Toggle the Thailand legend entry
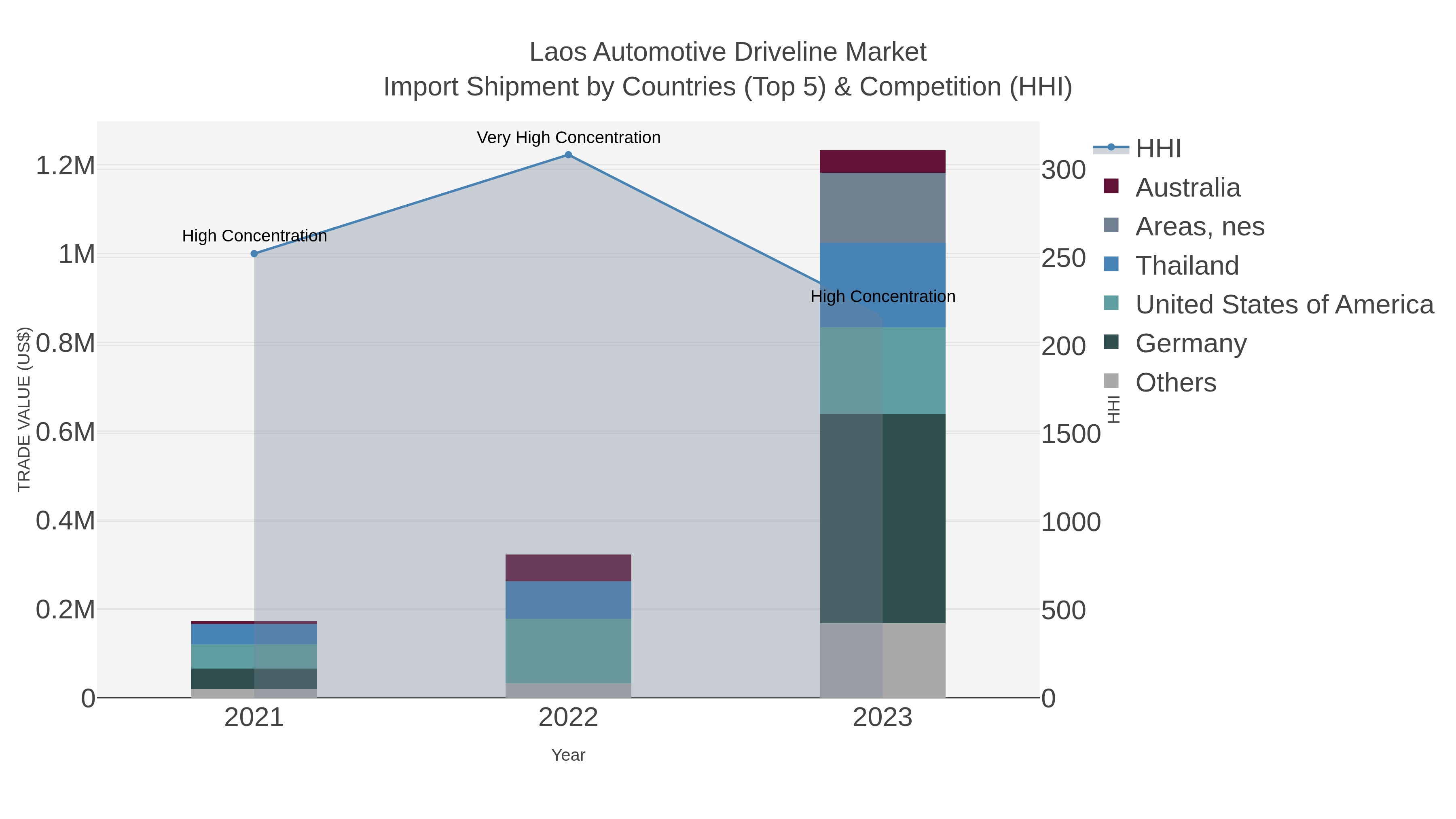This screenshot has height=819, width=1456. (x=1171, y=266)
